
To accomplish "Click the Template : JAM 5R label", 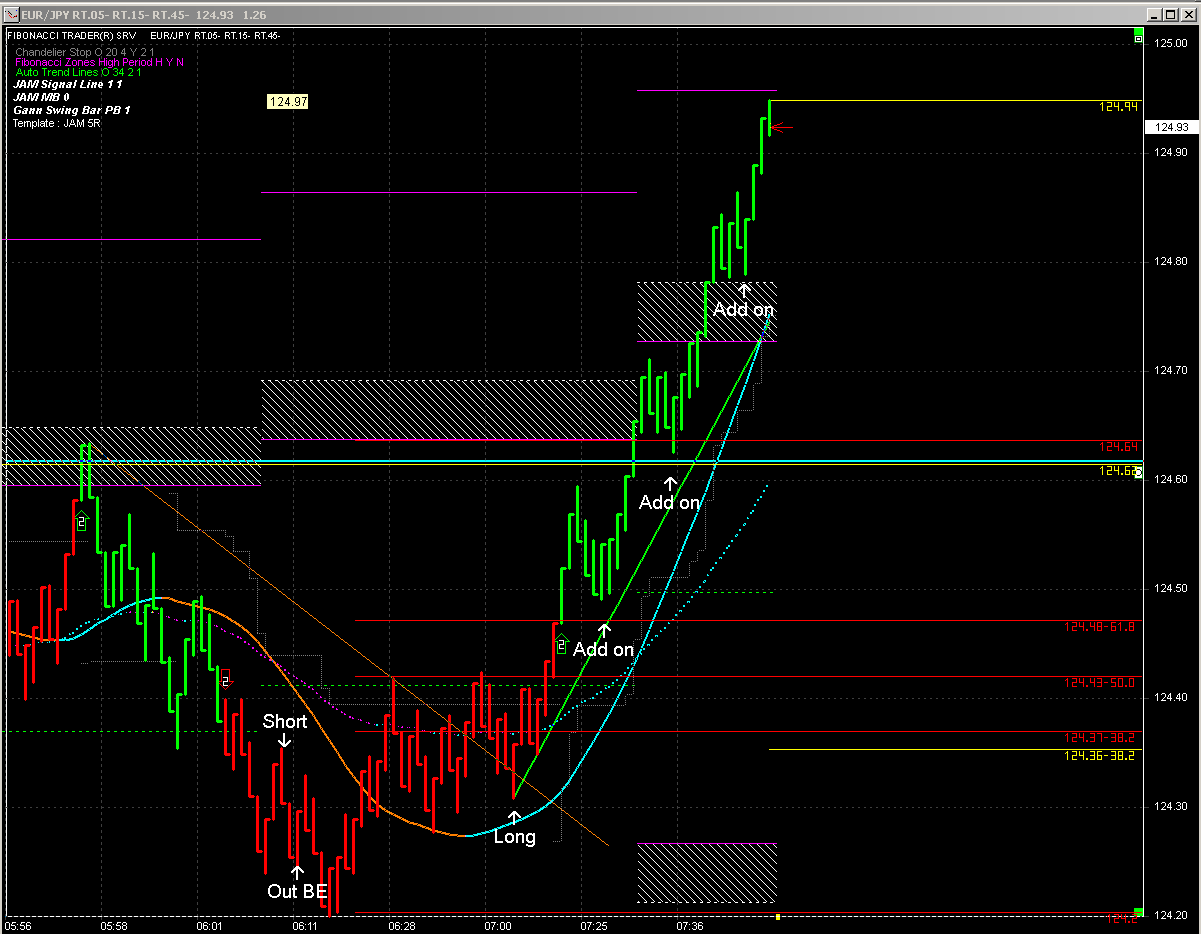I will point(57,123).
